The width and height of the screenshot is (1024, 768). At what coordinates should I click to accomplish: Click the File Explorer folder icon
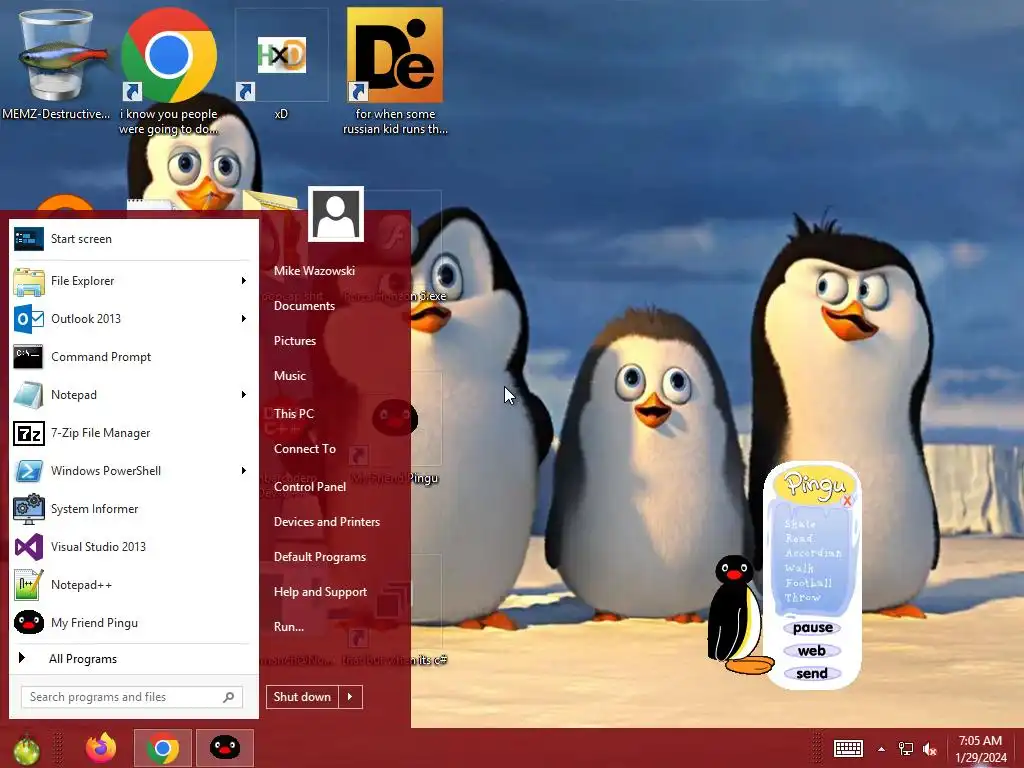tap(29, 281)
